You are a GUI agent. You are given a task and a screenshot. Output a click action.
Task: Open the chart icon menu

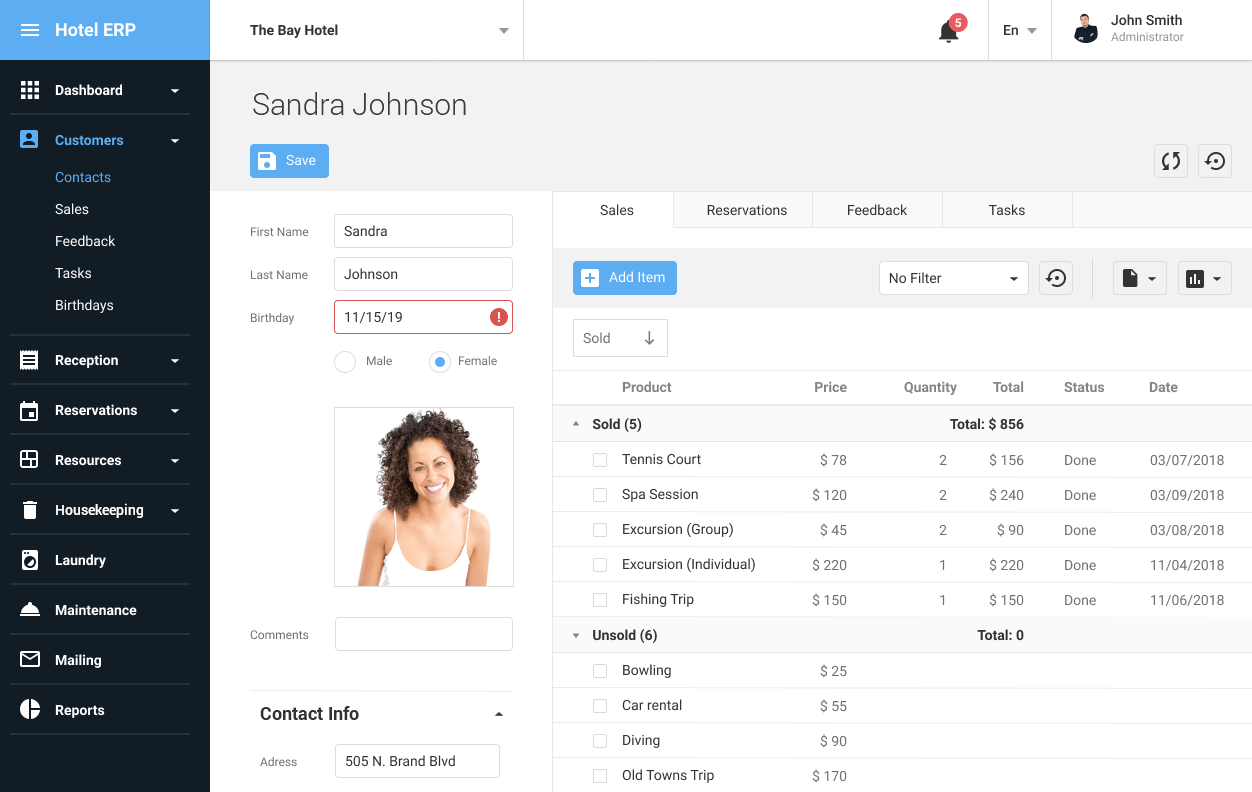pyautogui.click(x=1204, y=278)
